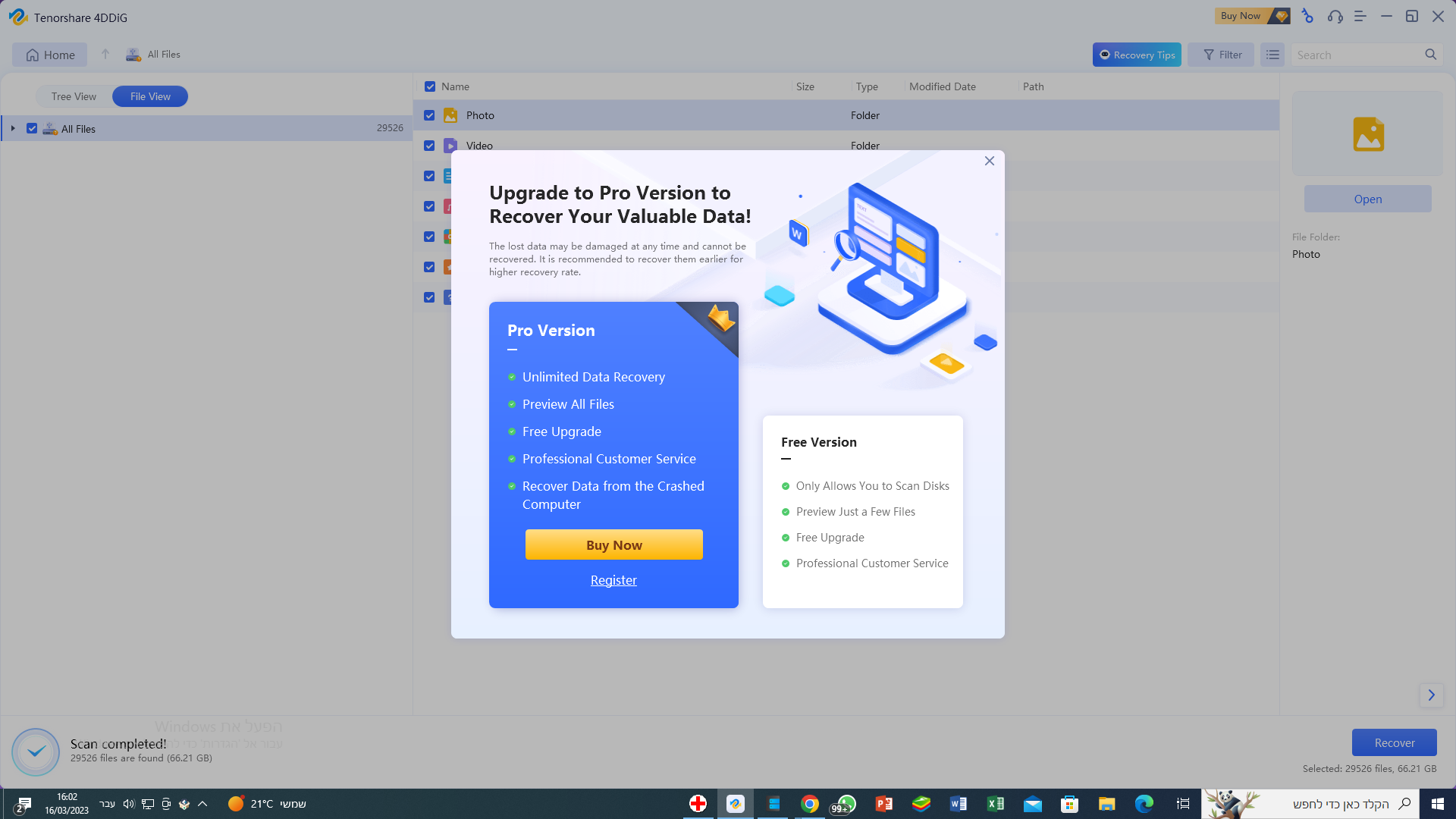Click the up-arrow navigation icon
The width and height of the screenshot is (1456, 819).
105,55
